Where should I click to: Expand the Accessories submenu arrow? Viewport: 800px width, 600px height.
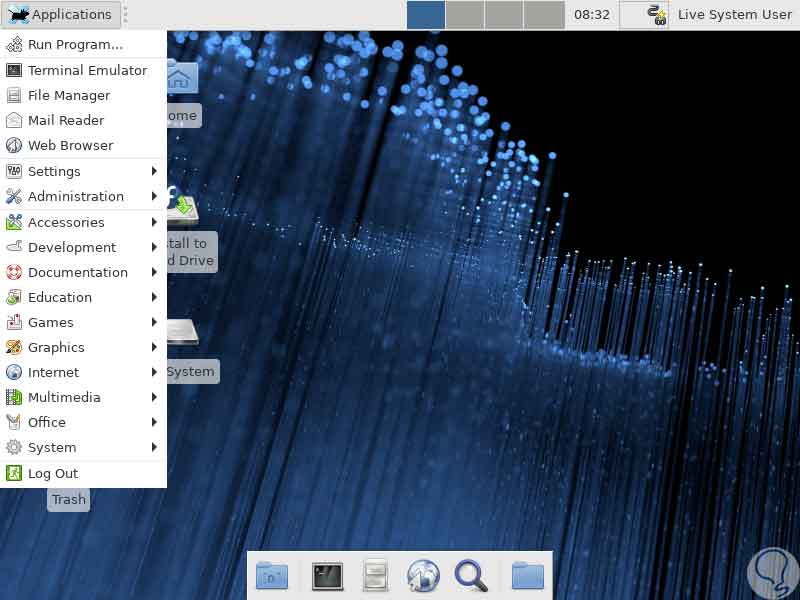[x=154, y=222]
